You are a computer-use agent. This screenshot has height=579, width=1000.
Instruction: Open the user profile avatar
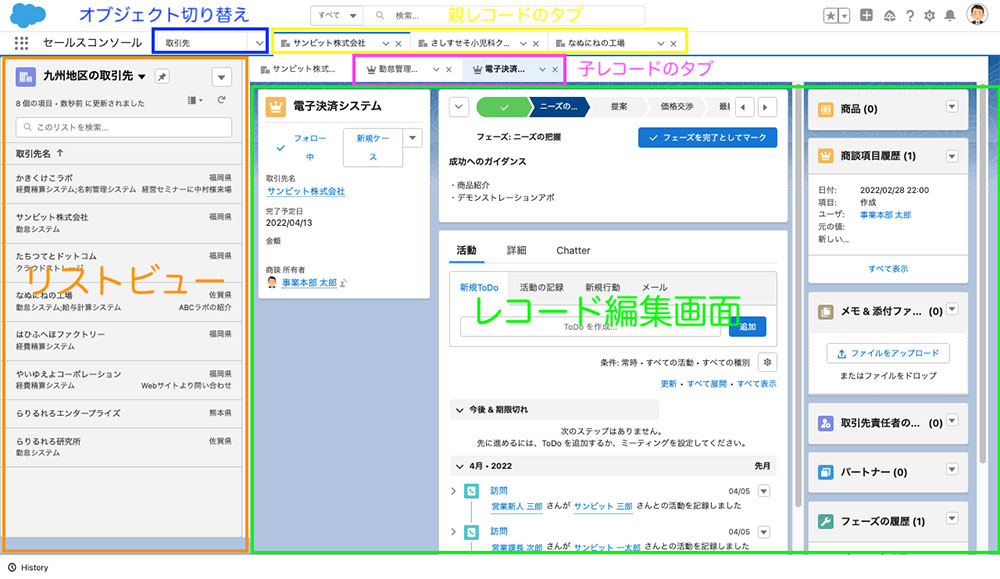(976, 14)
